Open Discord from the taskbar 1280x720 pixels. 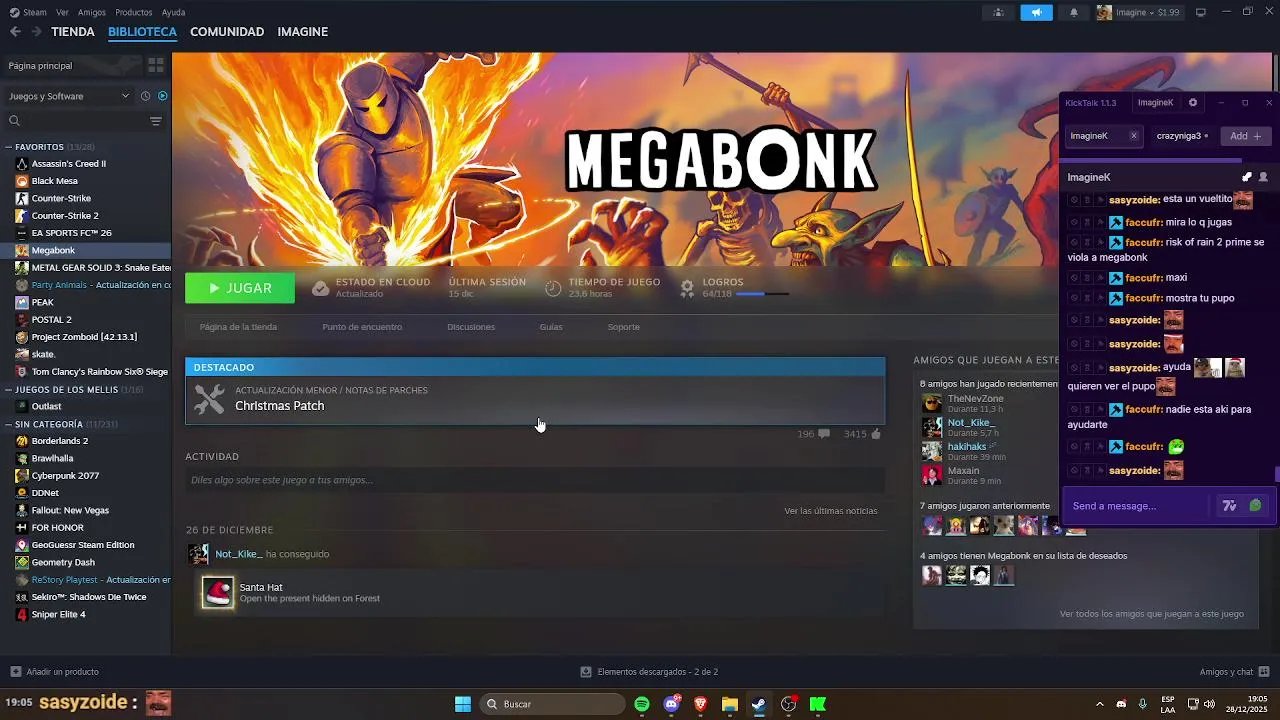coord(672,704)
